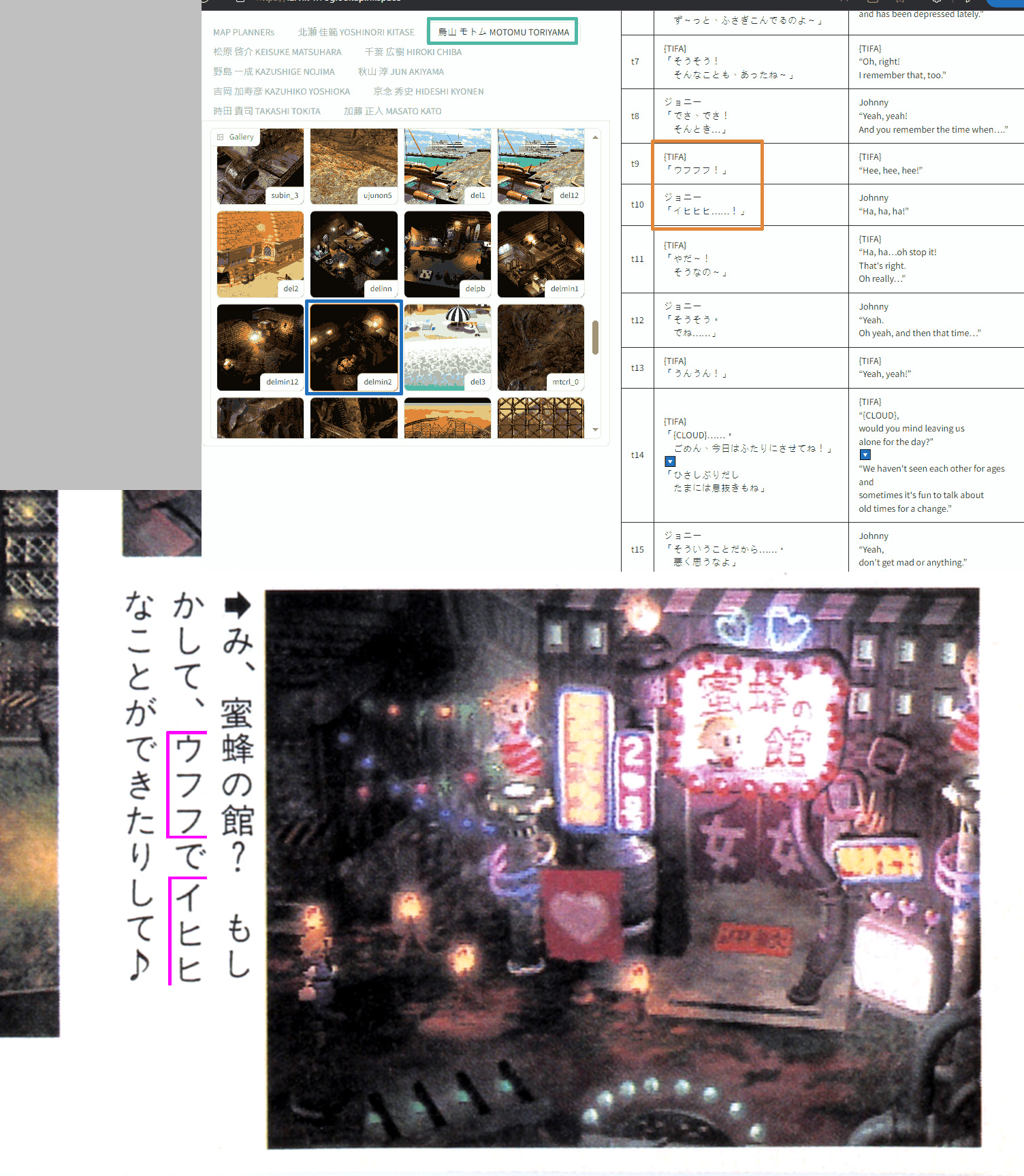Screen dimensions: 1024x1176
Task: Click the gallery vertical scrollbar thumb
Action: point(596,338)
